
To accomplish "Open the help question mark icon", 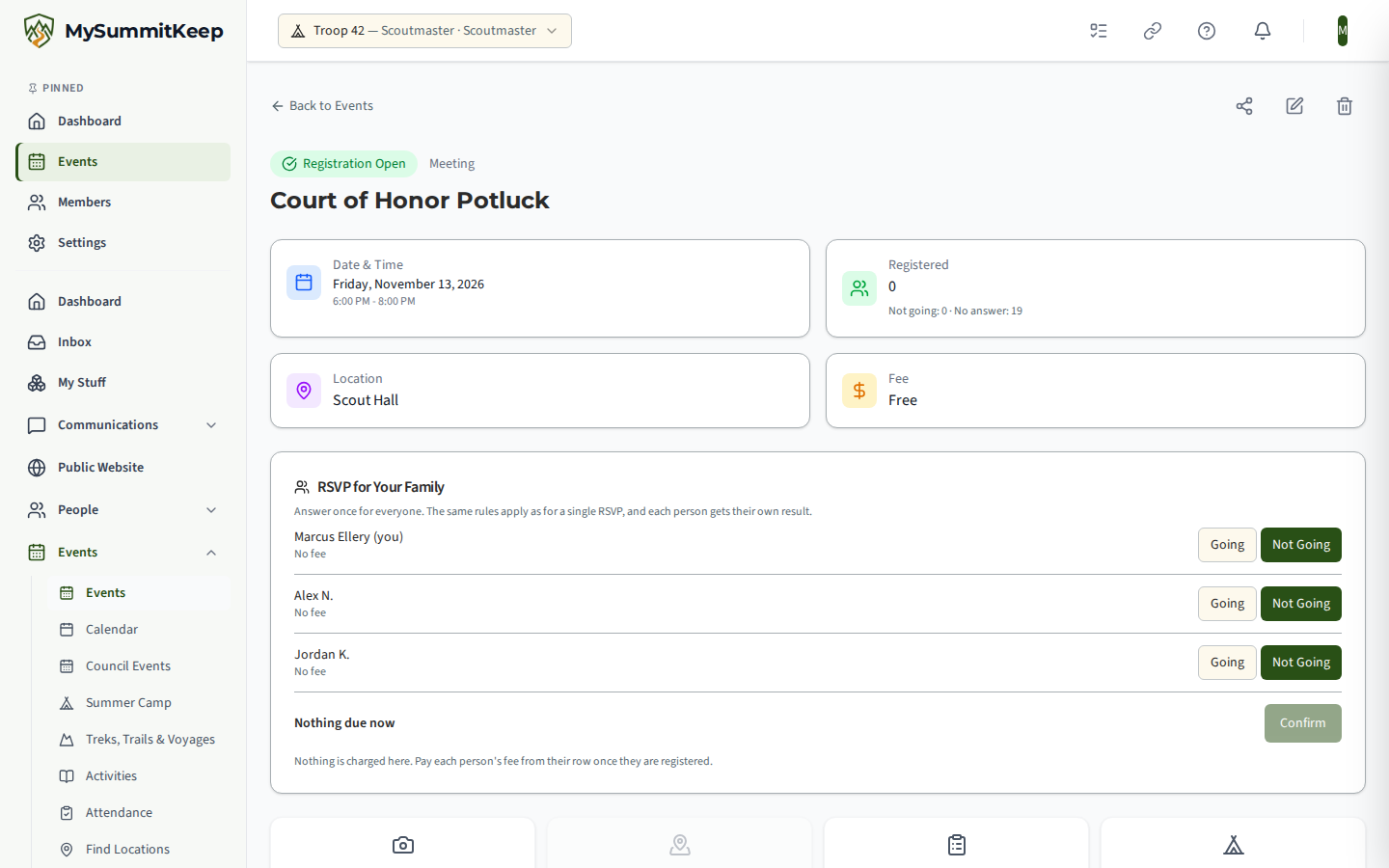I will click(1207, 31).
